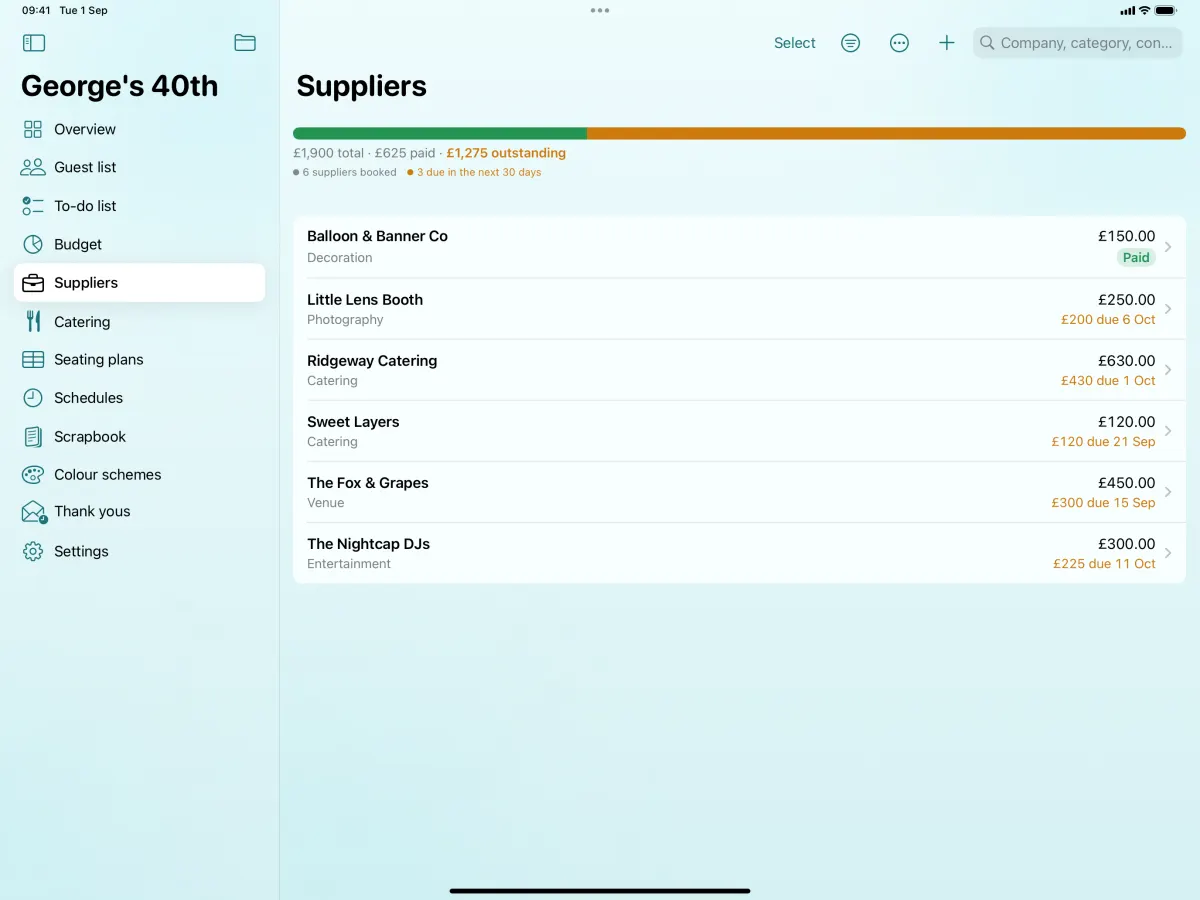The image size is (1200, 900).
Task: Click the Catering fork and knife icon
Action: coord(33,321)
